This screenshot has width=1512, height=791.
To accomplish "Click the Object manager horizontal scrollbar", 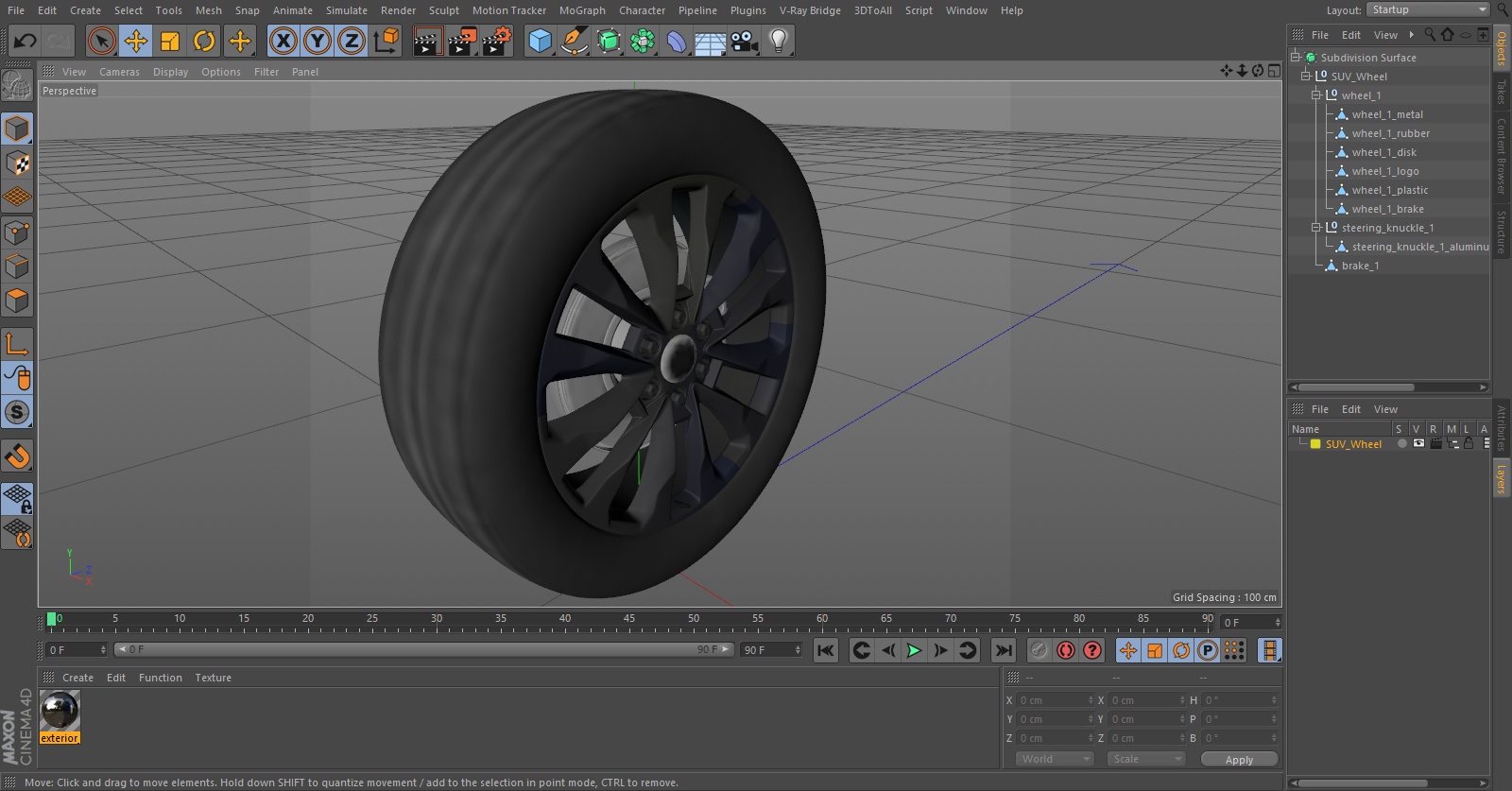I will click(1356, 387).
